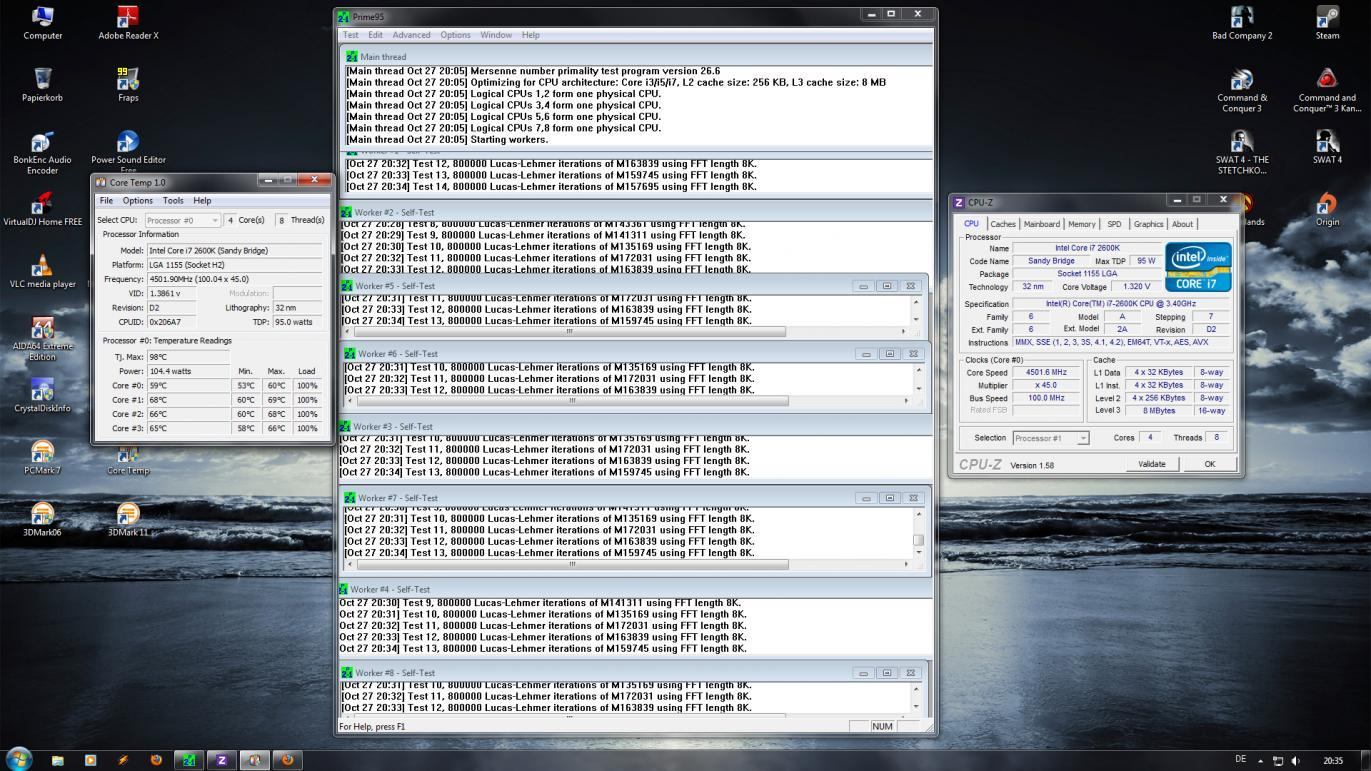The width and height of the screenshot is (1371, 771).
Task: Select the Worker #3 - Self-Test title bar
Action: click(636, 426)
